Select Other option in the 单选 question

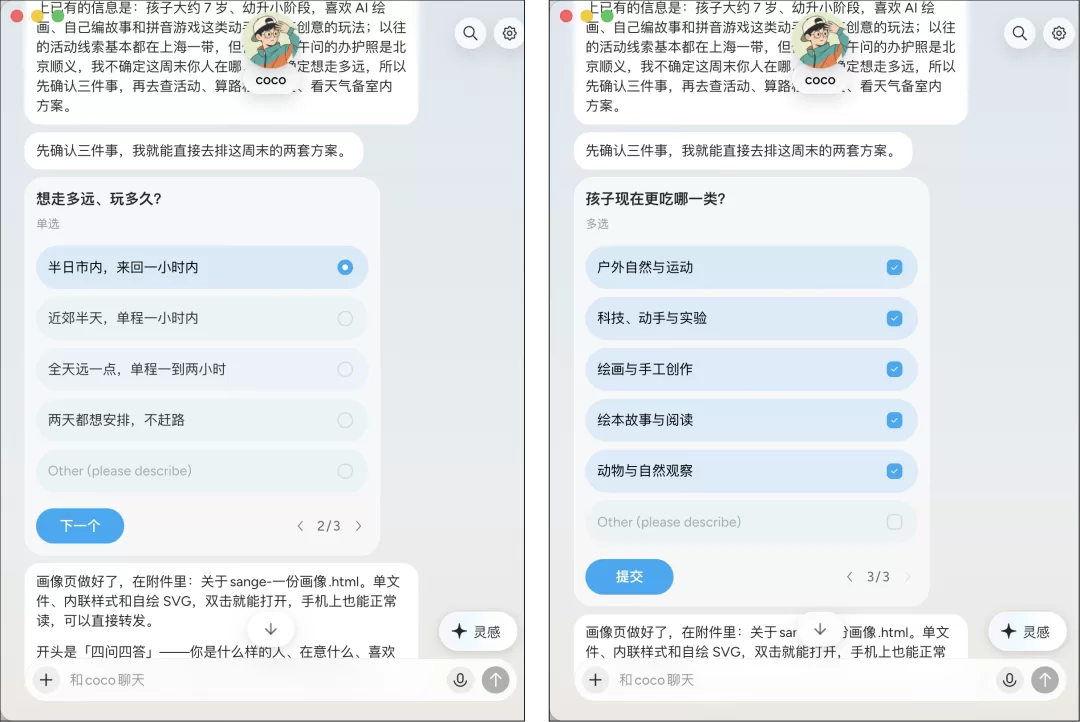pos(202,471)
